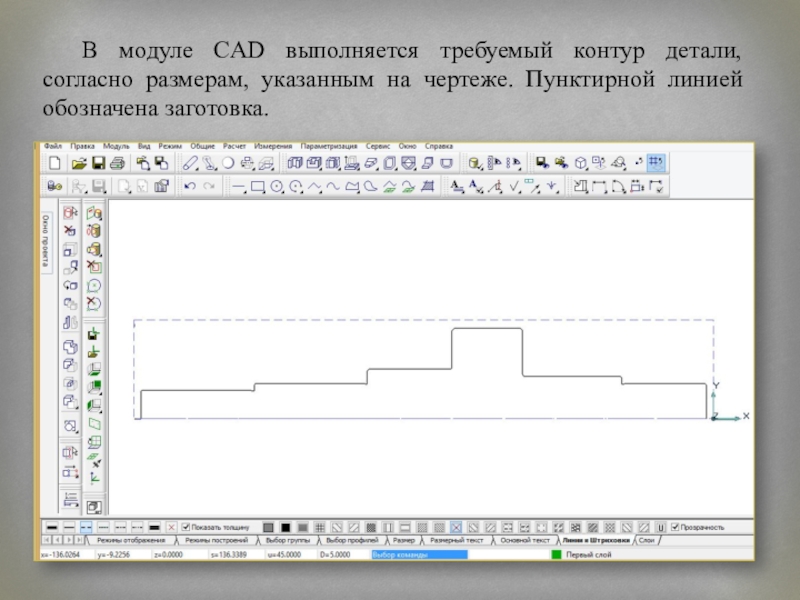Click the Open folder icon
This screenshot has width=800, height=600.
[77, 163]
